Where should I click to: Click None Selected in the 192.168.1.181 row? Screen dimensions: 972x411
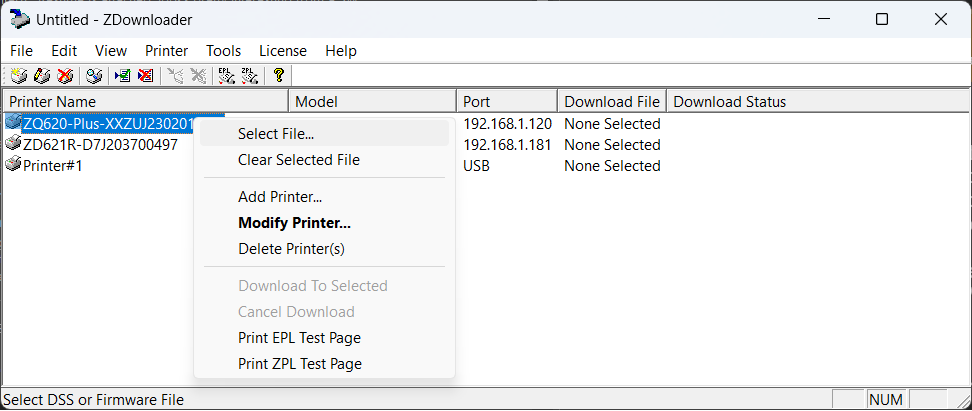[612, 145]
